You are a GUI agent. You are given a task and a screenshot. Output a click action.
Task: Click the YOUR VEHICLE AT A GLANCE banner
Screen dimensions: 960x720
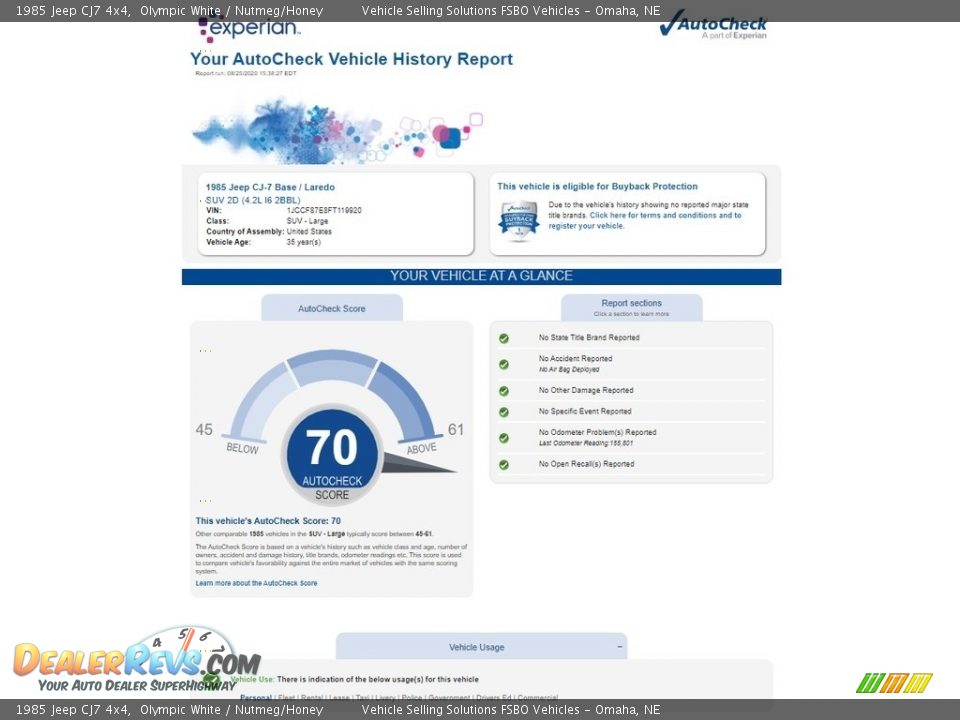481,276
